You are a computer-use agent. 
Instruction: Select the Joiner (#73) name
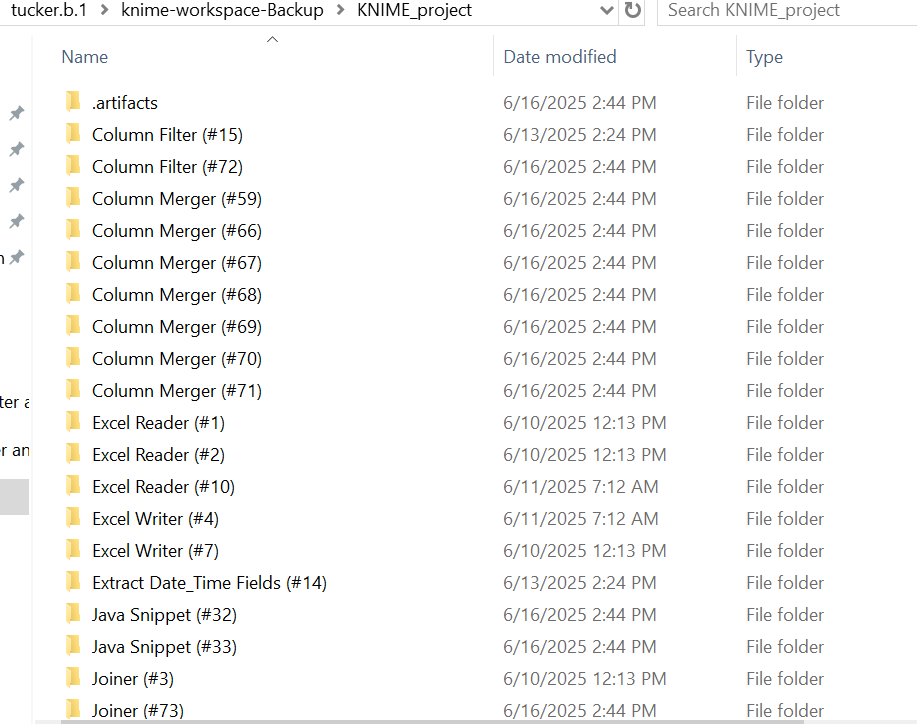137,711
